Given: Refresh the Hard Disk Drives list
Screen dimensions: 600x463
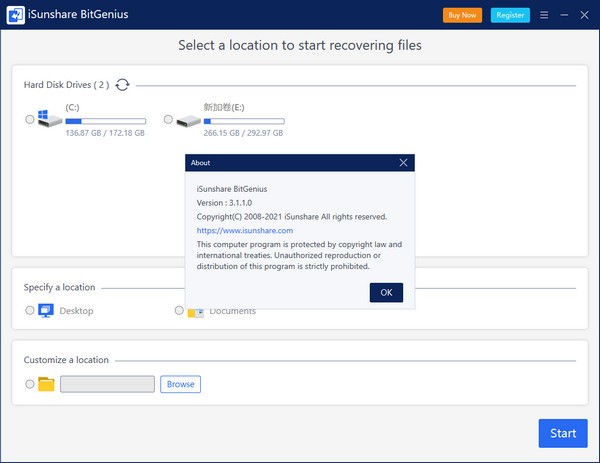Looking at the screenshot, I should coord(123,85).
